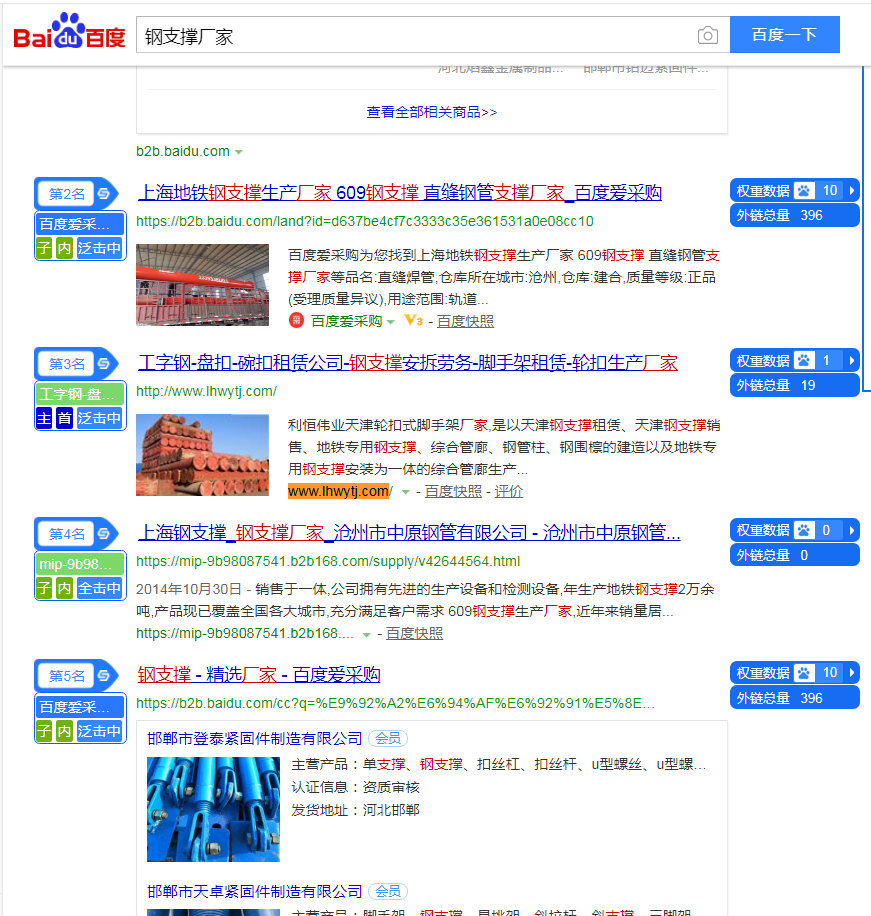Open 百度快照 for lhwytj result
The width and height of the screenshot is (871, 916).
pyautogui.click(x=453, y=492)
